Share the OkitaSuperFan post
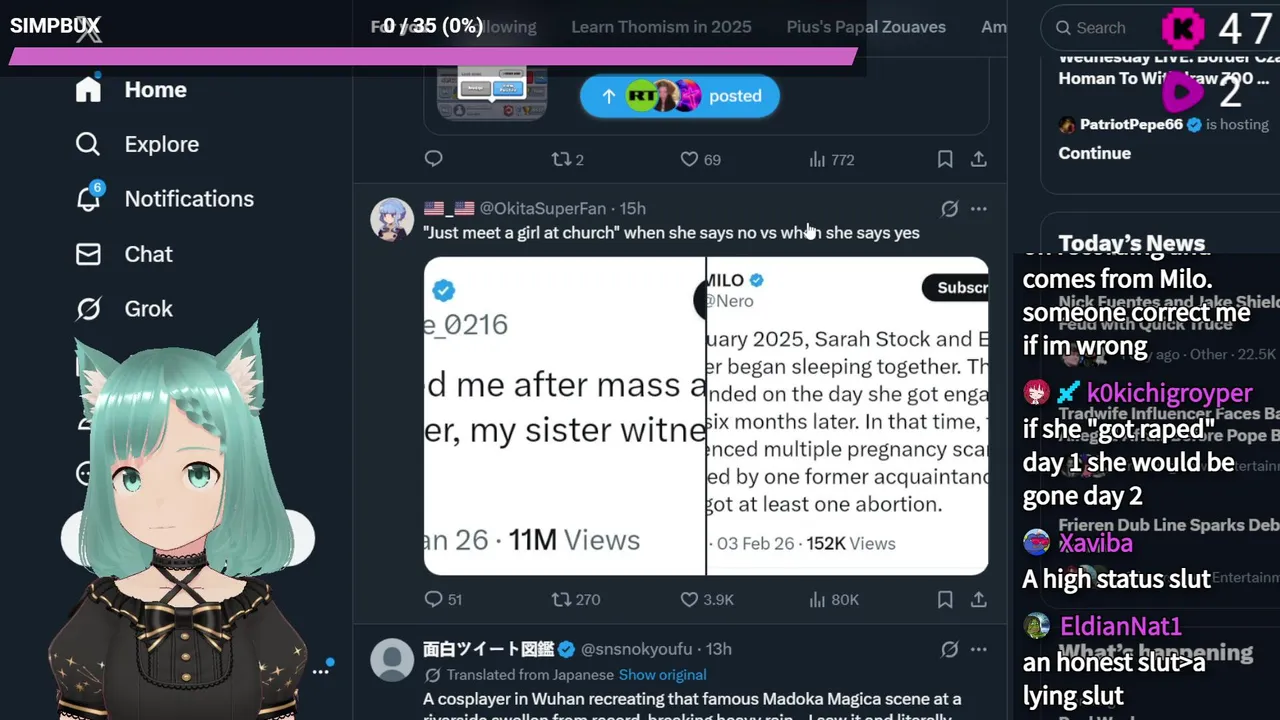 [979, 599]
